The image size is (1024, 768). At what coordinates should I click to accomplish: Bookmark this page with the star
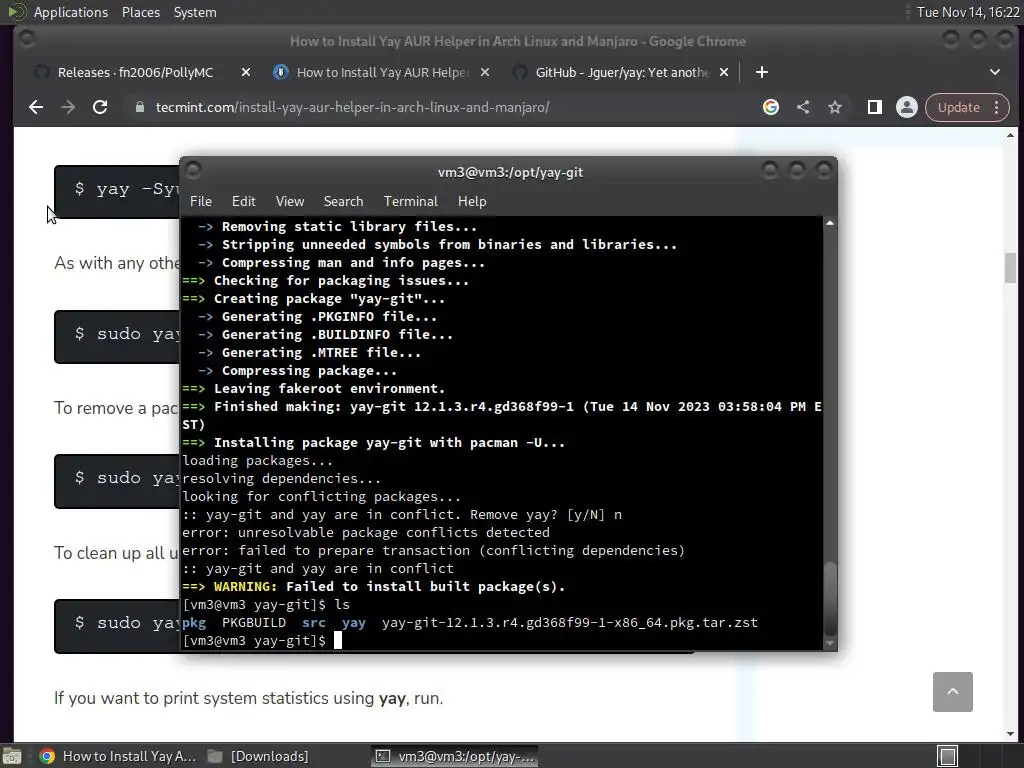pyautogui.click(x=835, y=107)
